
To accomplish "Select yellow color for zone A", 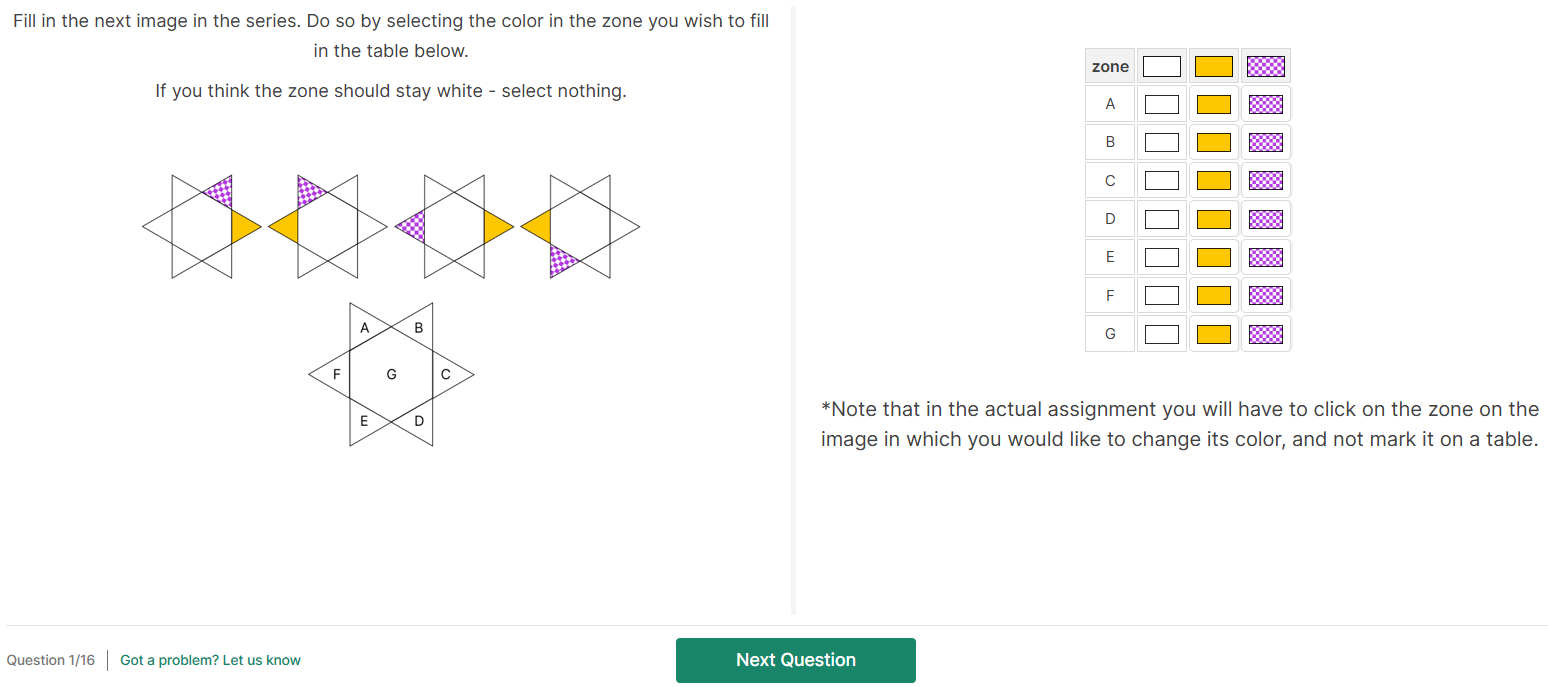I will tap(1213, 104).
